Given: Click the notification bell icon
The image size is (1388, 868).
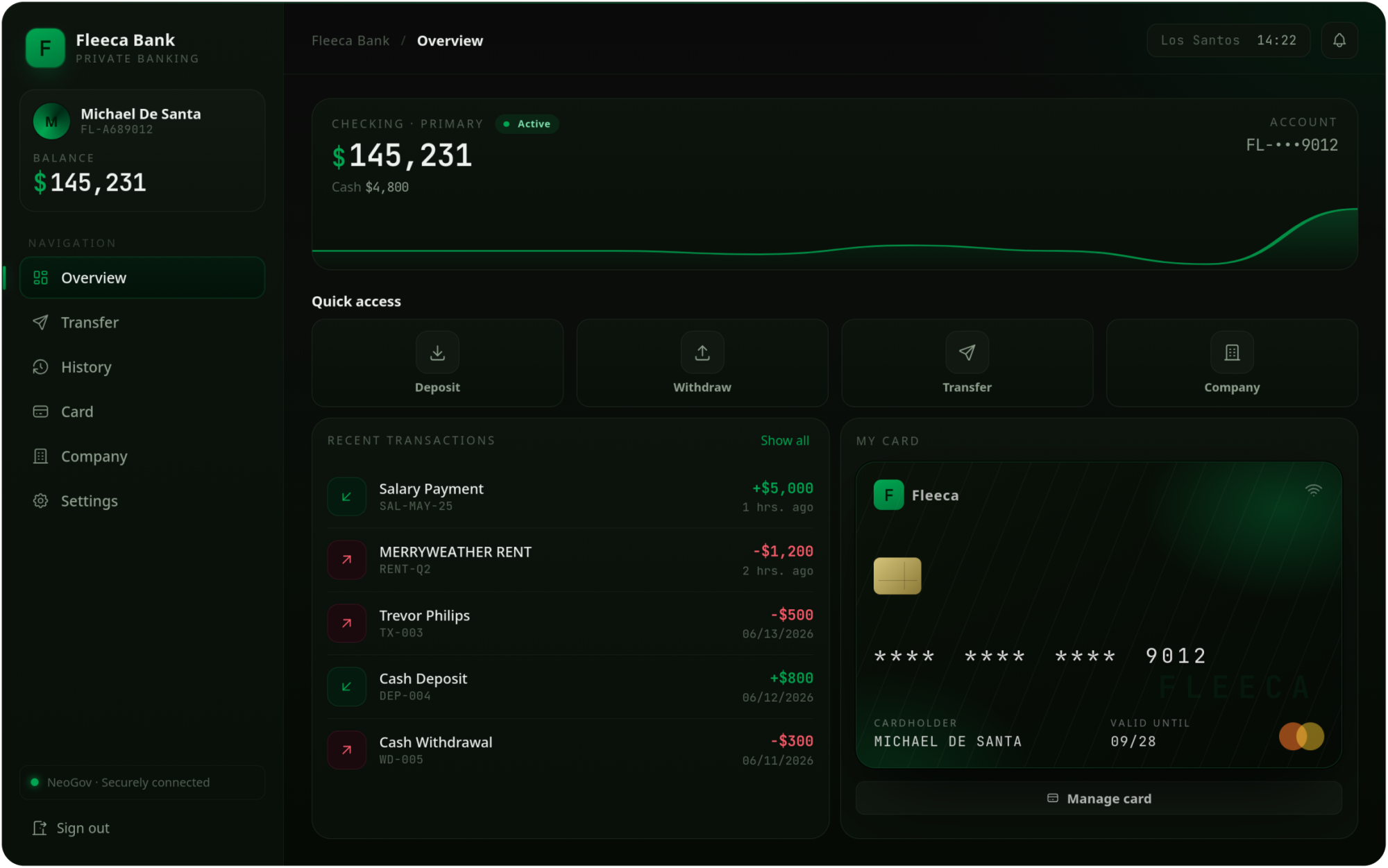Looking at the screenshot, I should click(1339, 40).
